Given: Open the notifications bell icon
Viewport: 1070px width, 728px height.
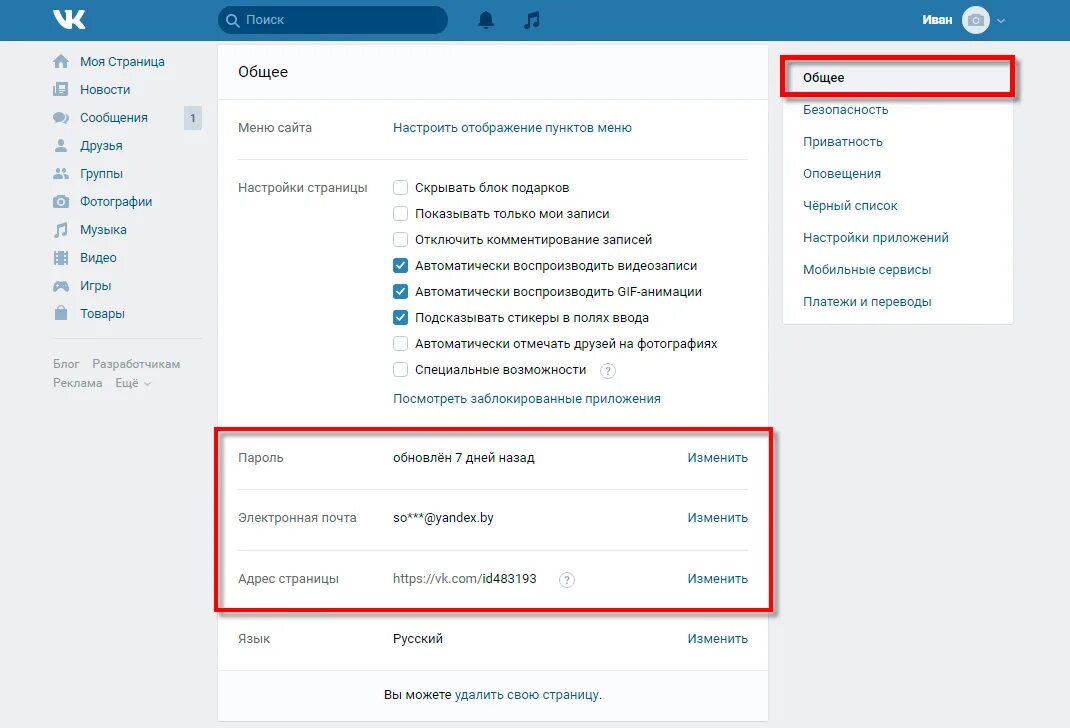Looking at the screenshot, I should tap(486, 20).
